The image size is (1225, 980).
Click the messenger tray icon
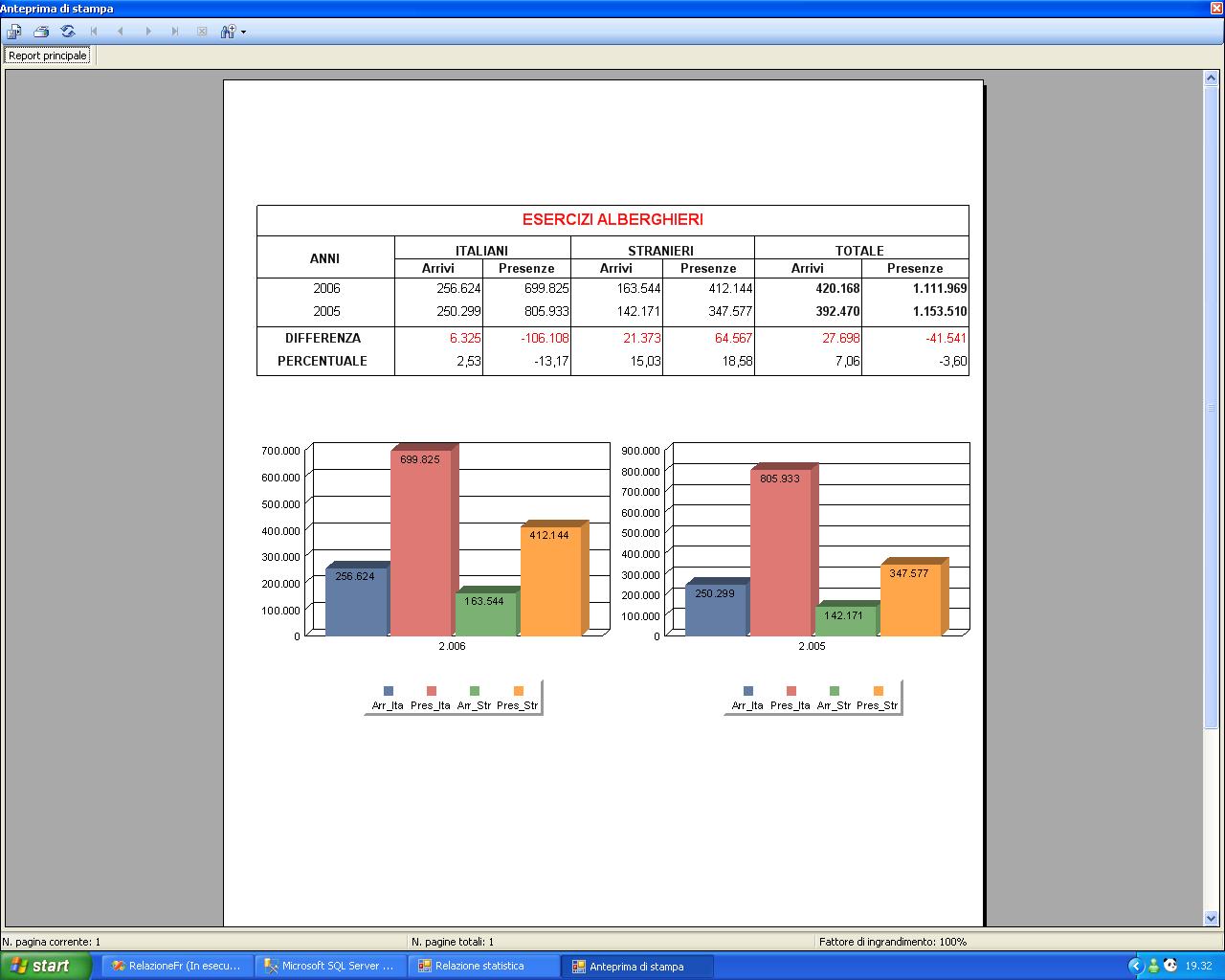click(1154, 966)
